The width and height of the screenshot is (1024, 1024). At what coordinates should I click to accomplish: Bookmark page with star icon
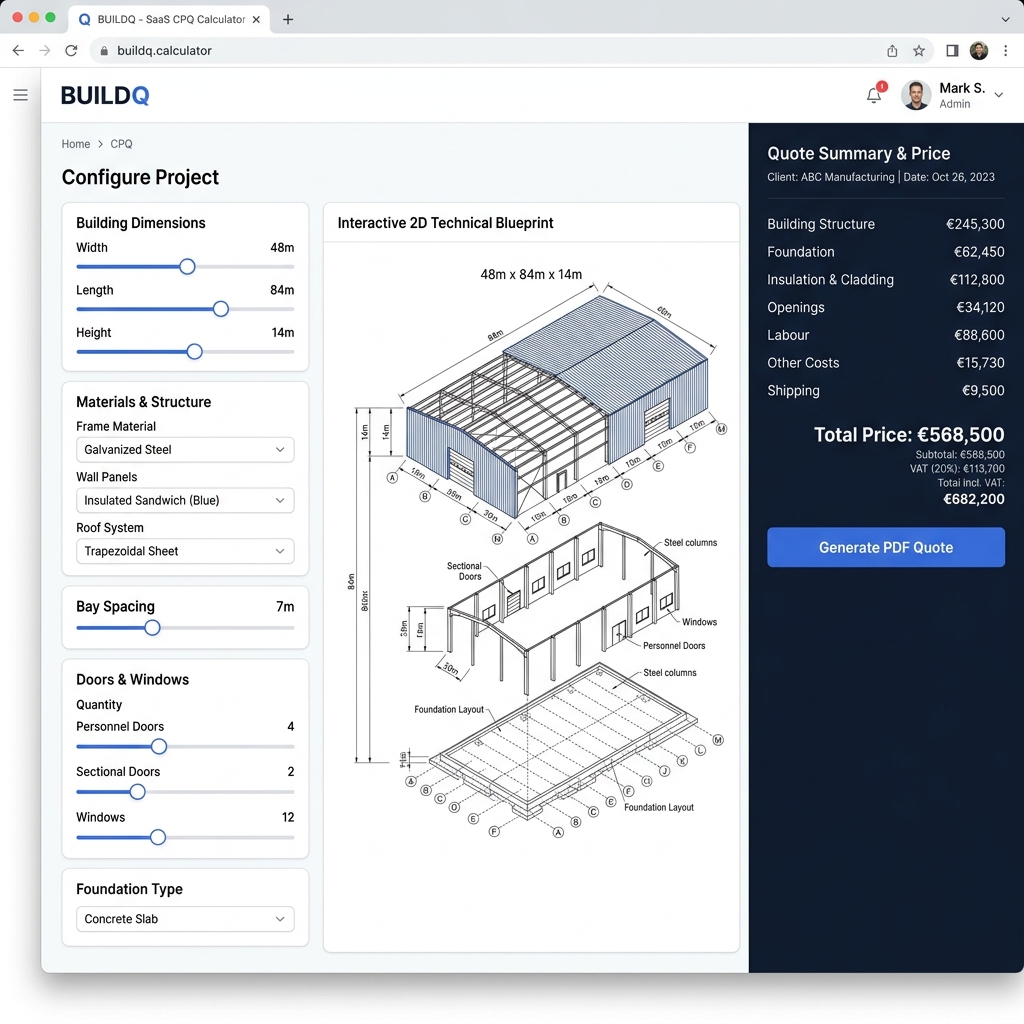(919, 50)
